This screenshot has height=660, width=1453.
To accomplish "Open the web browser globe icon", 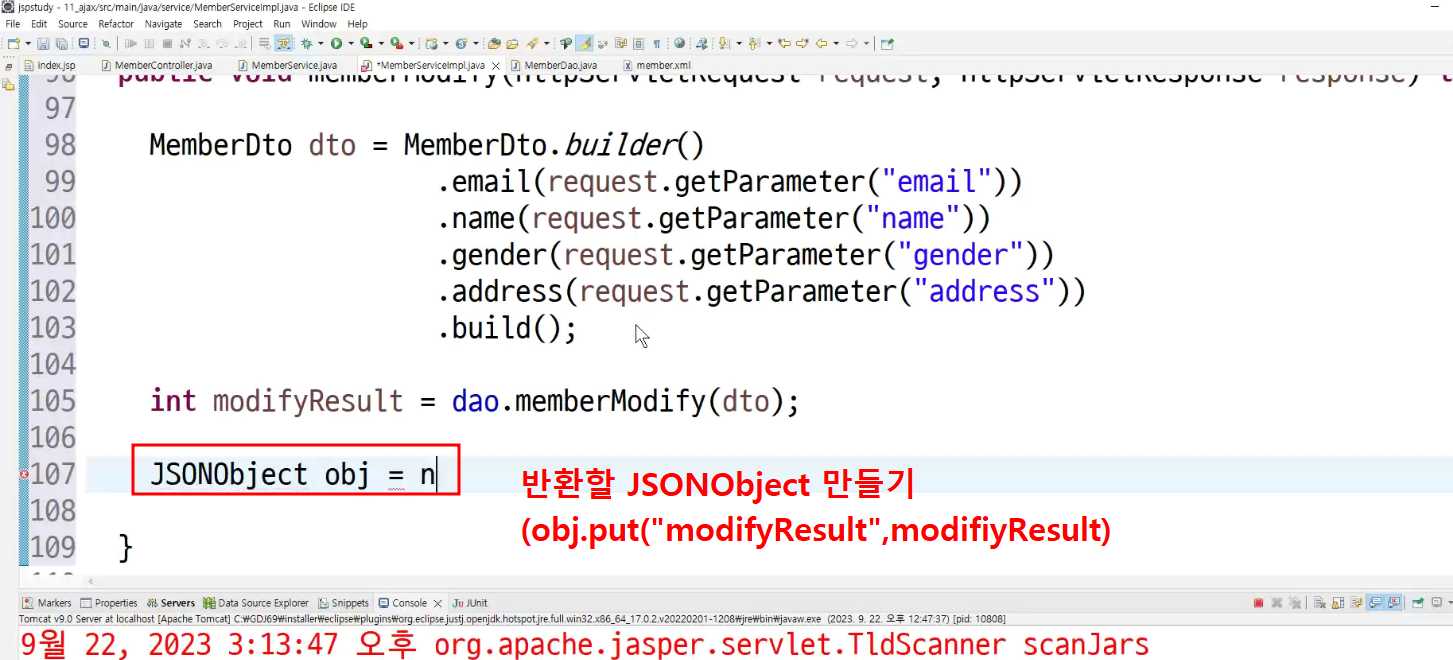I will point(680,44).
